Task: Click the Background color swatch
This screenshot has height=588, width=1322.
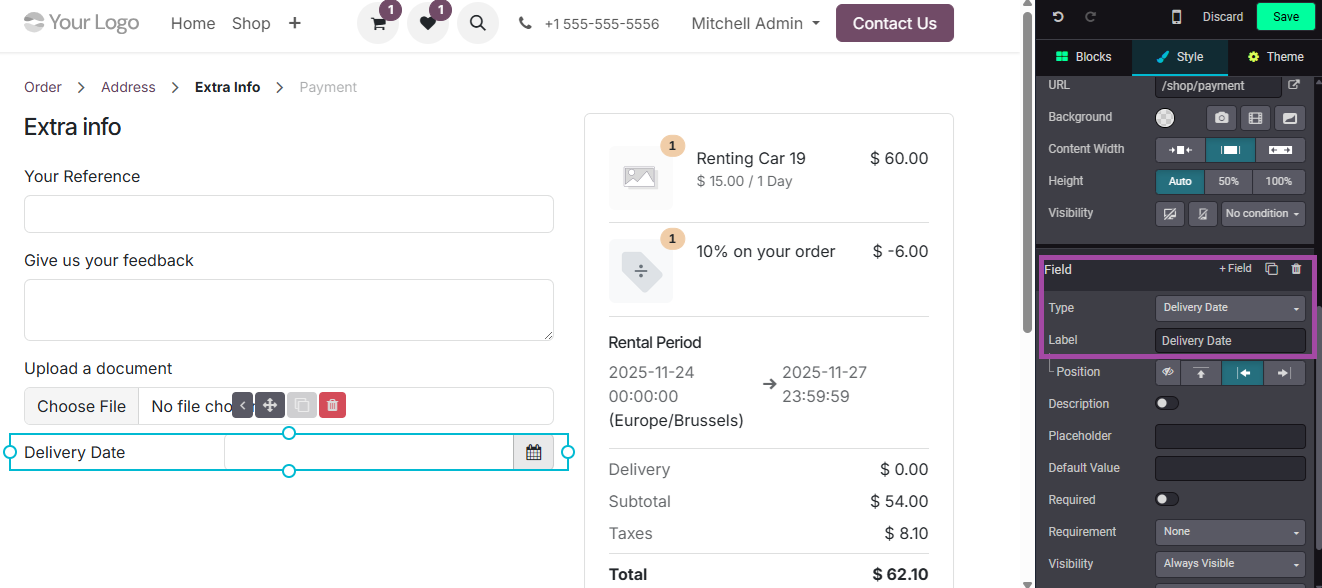Action: [x=1165, y=118]
